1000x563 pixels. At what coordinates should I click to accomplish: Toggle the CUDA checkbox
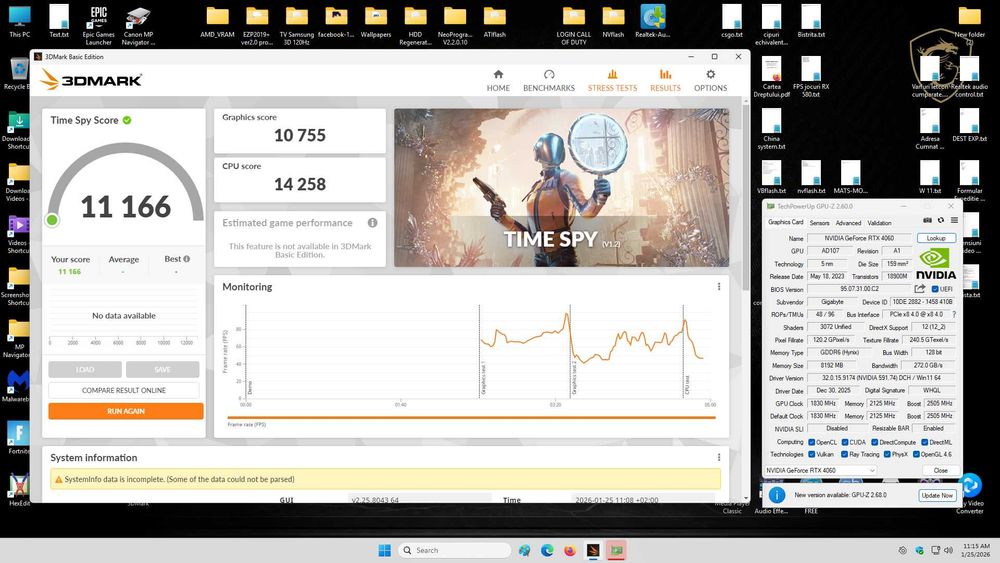click(x=844, y=442)
